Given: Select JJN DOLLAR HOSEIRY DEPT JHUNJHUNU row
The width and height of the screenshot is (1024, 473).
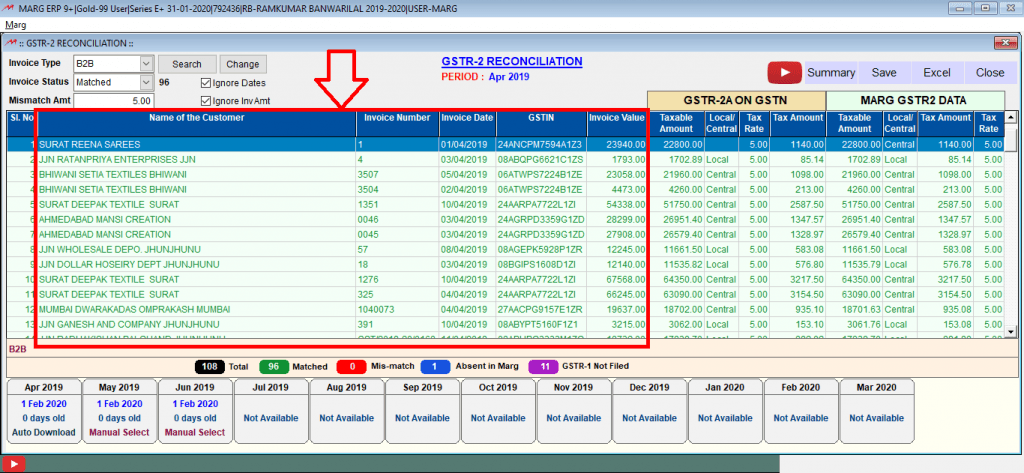Looking at the screenshot, I should point(505,265).
